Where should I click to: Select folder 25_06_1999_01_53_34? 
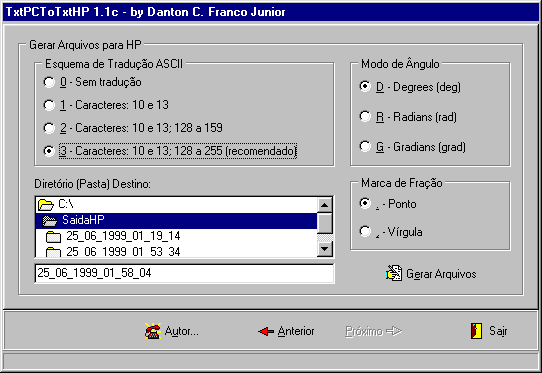(x=176, y=251)
